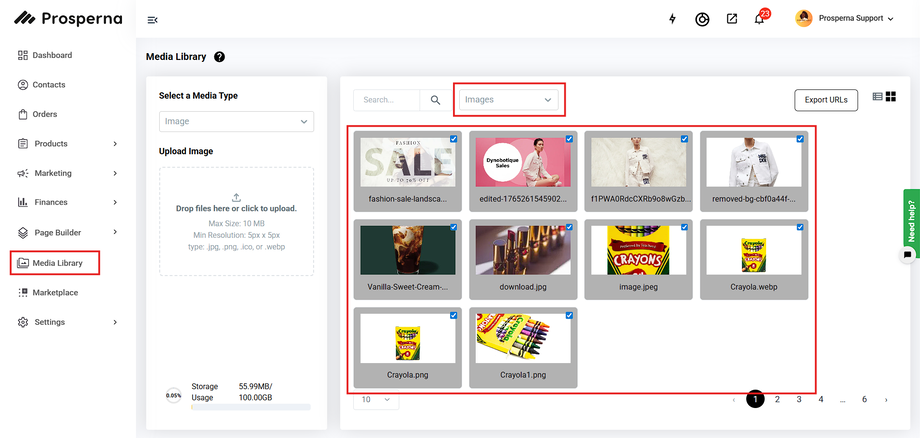Open the chat bubble widget
Image resolution: width=920 pixels, height=438 pixels.
click(907, 255)
